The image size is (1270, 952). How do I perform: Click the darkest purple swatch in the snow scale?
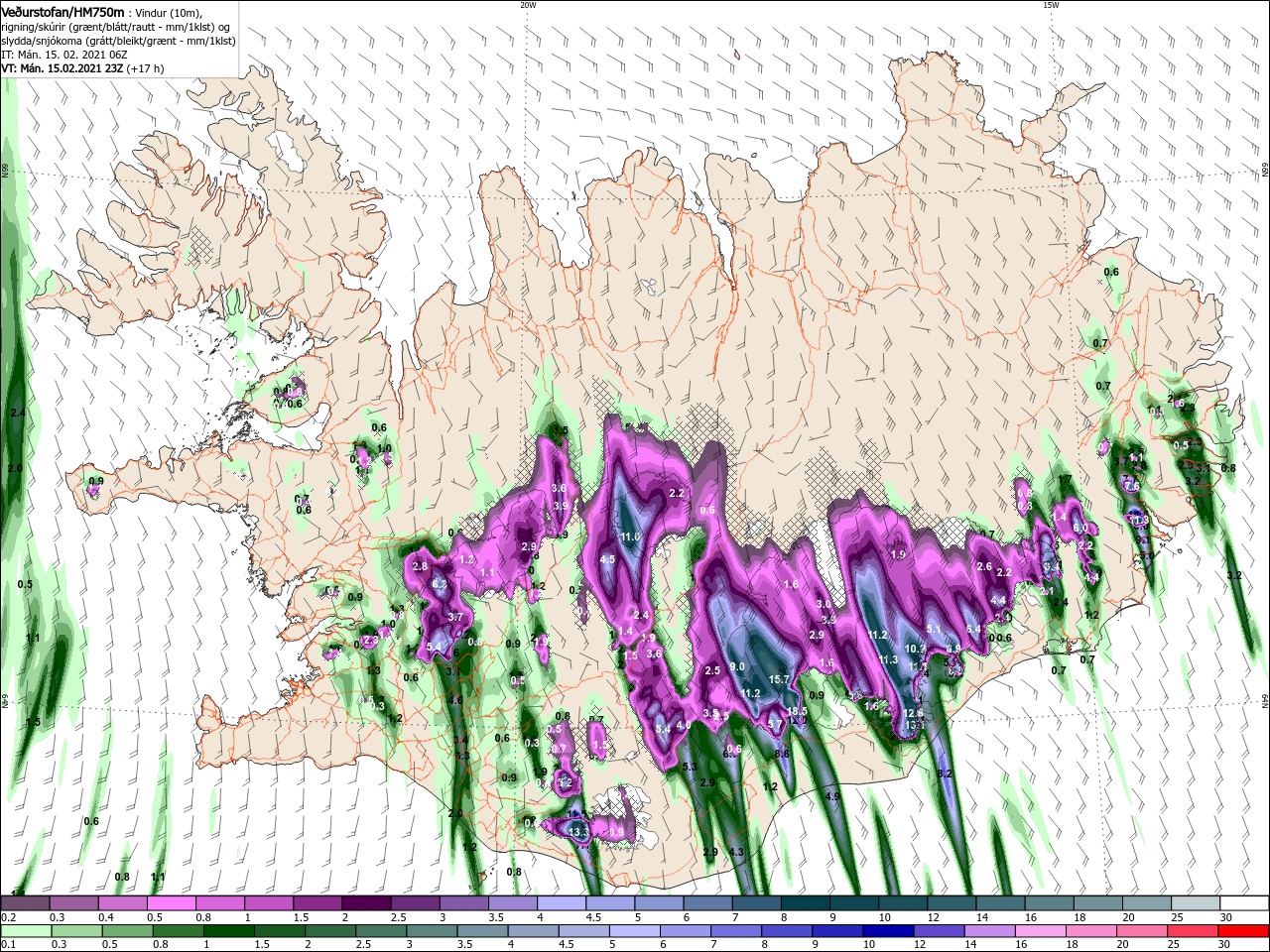pyautogui.click(x=366, y=903)
